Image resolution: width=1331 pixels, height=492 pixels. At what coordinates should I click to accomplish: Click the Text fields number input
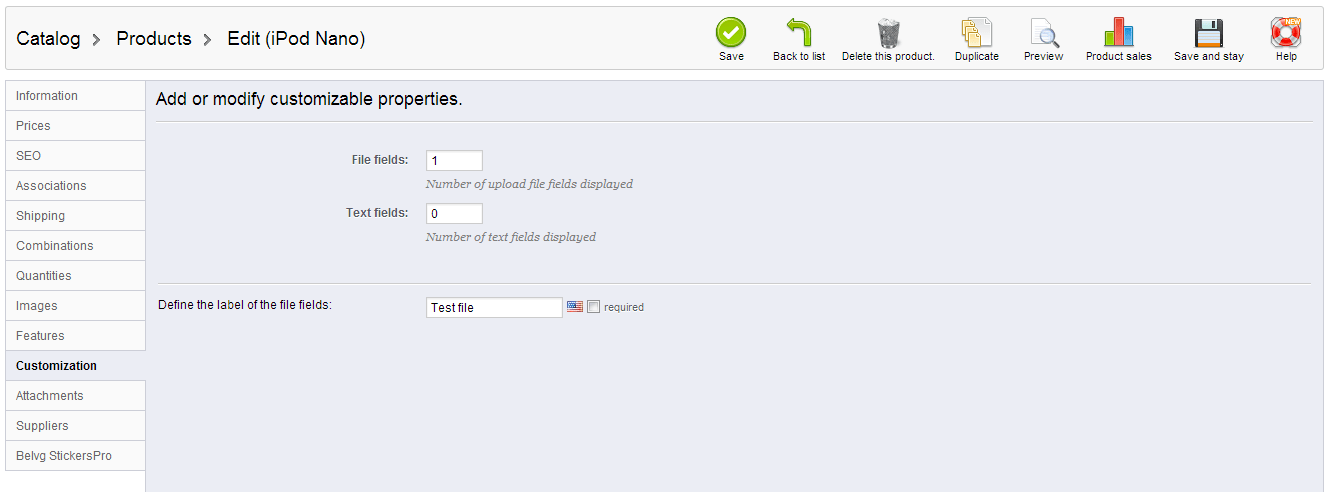454,214
